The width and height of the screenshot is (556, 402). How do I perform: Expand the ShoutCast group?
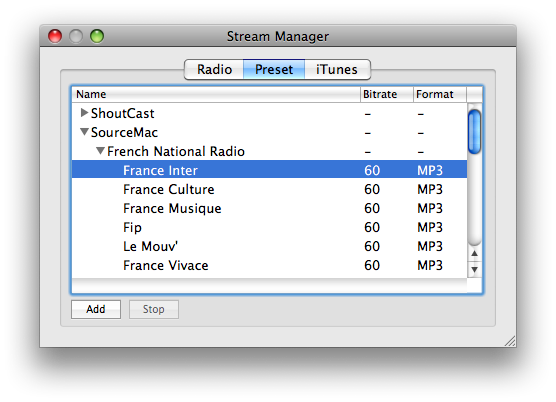pos(84,113)
